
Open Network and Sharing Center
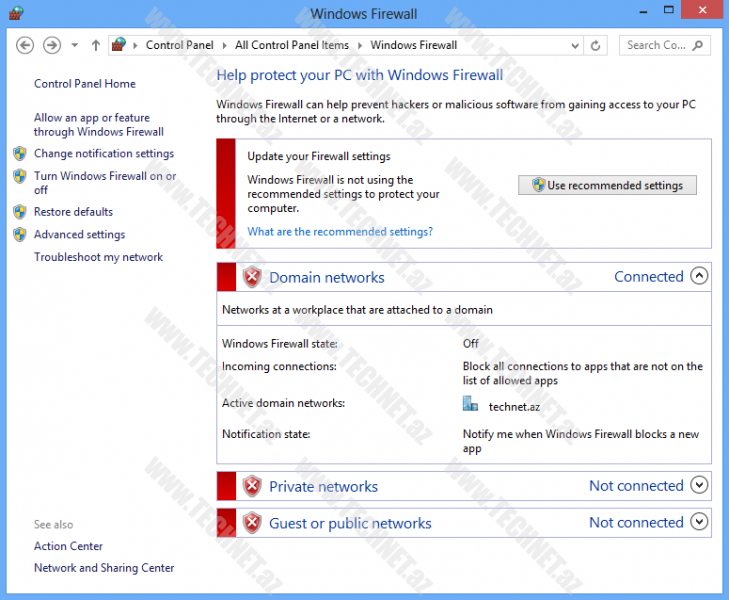[x=104, y=568]
